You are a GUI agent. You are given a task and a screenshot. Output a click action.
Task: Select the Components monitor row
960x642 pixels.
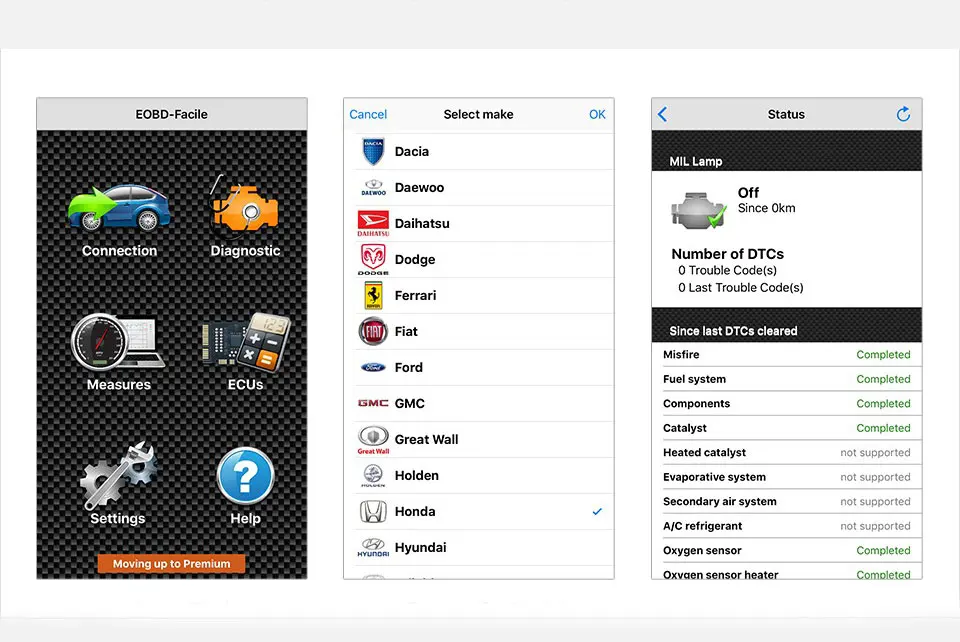click(x=787, y=404)
